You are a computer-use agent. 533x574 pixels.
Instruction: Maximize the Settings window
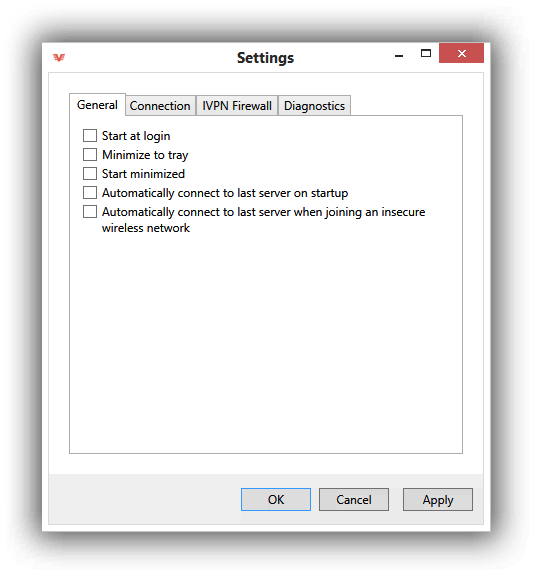426,53
